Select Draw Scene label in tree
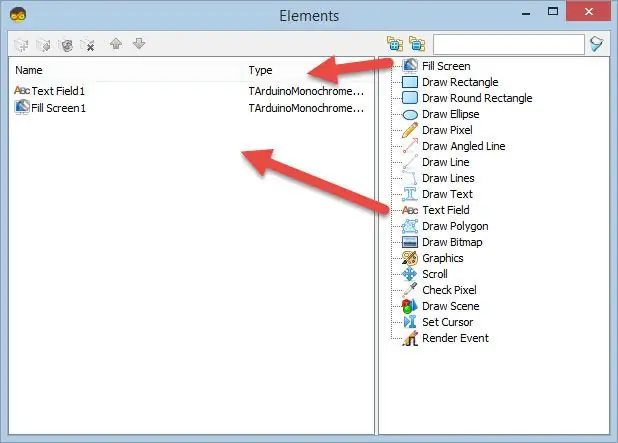This screenshot has height=443, width=618. [x=450, y=306]
